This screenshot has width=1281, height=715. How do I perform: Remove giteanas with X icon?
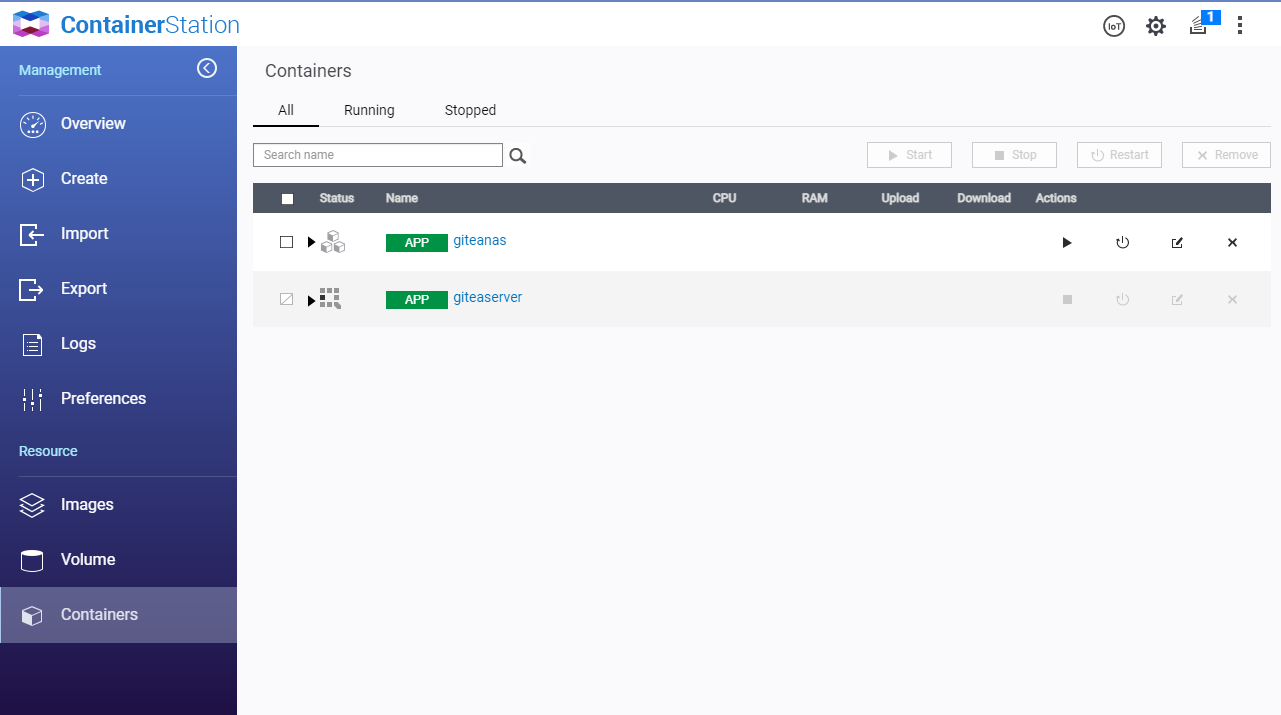[x=1232, y=243]
